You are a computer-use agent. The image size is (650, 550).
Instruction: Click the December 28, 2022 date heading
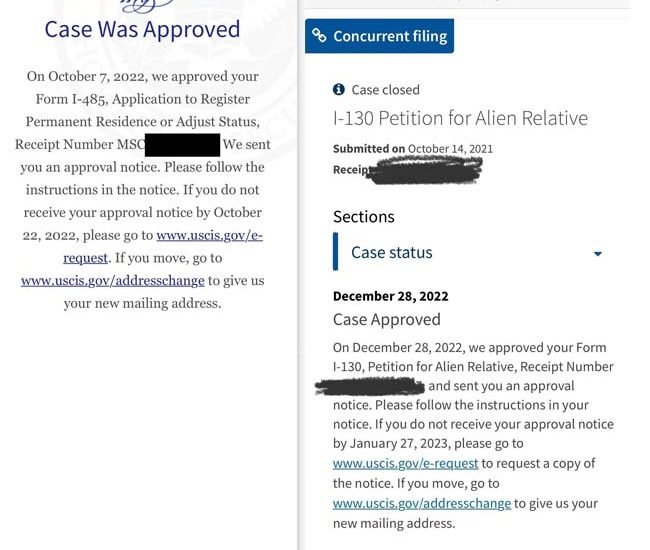pos(390,296)
